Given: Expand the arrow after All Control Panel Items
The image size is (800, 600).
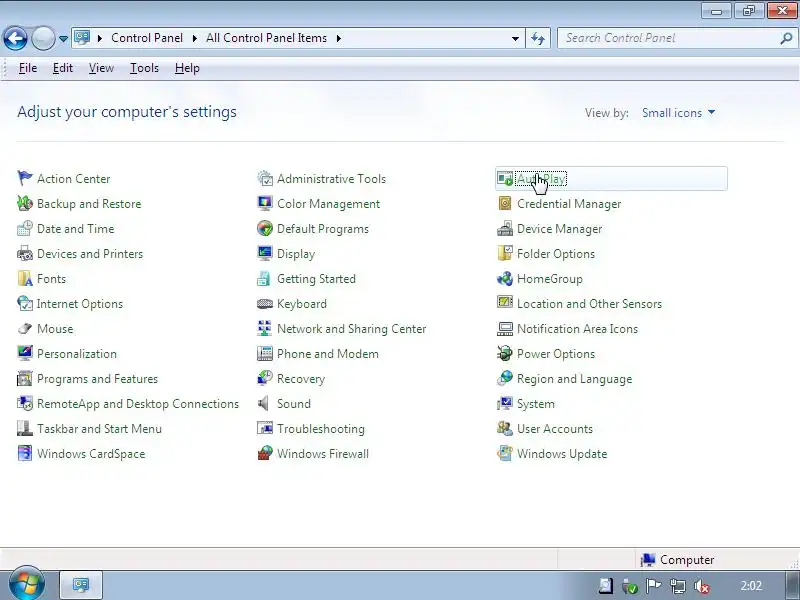Looking at the screenshot, I should point(339,38).
